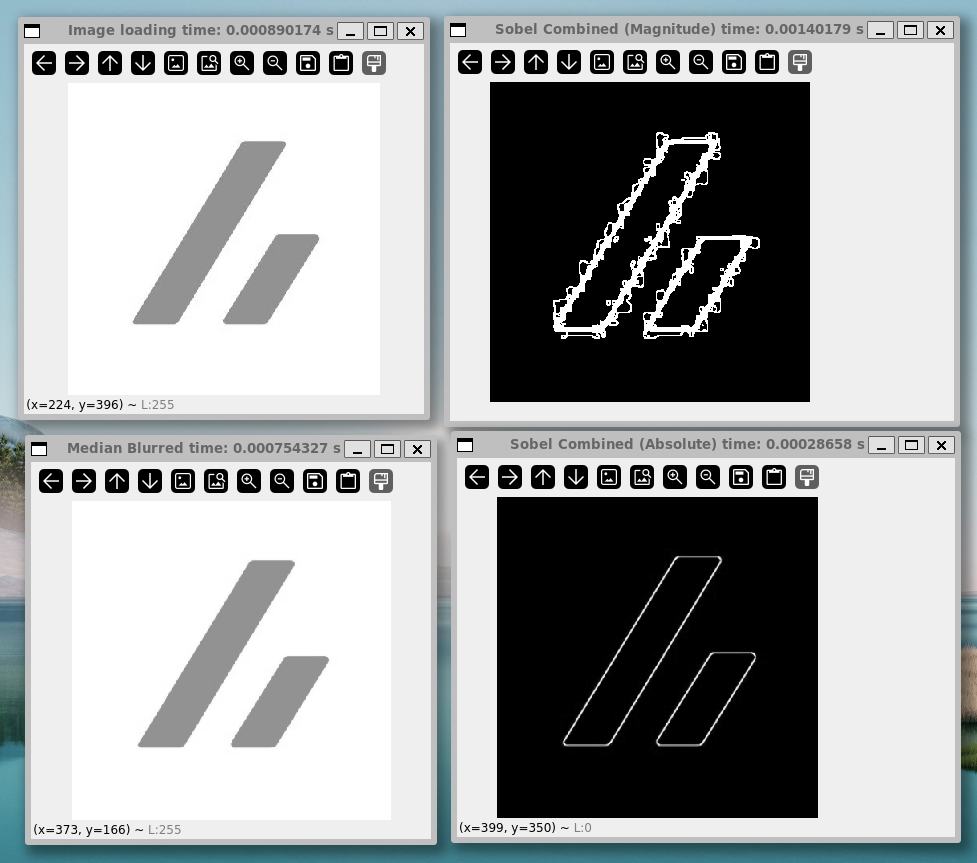This screenshot has height=863, width=977.
Task: Pan right in Image loading time window
Action: (77, 63)
